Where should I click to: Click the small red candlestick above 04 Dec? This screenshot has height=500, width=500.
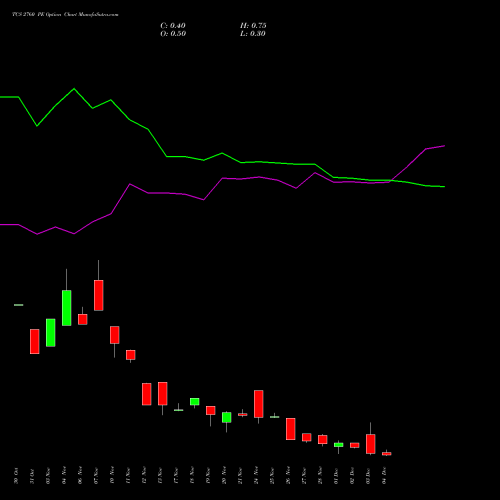(387, 453)
